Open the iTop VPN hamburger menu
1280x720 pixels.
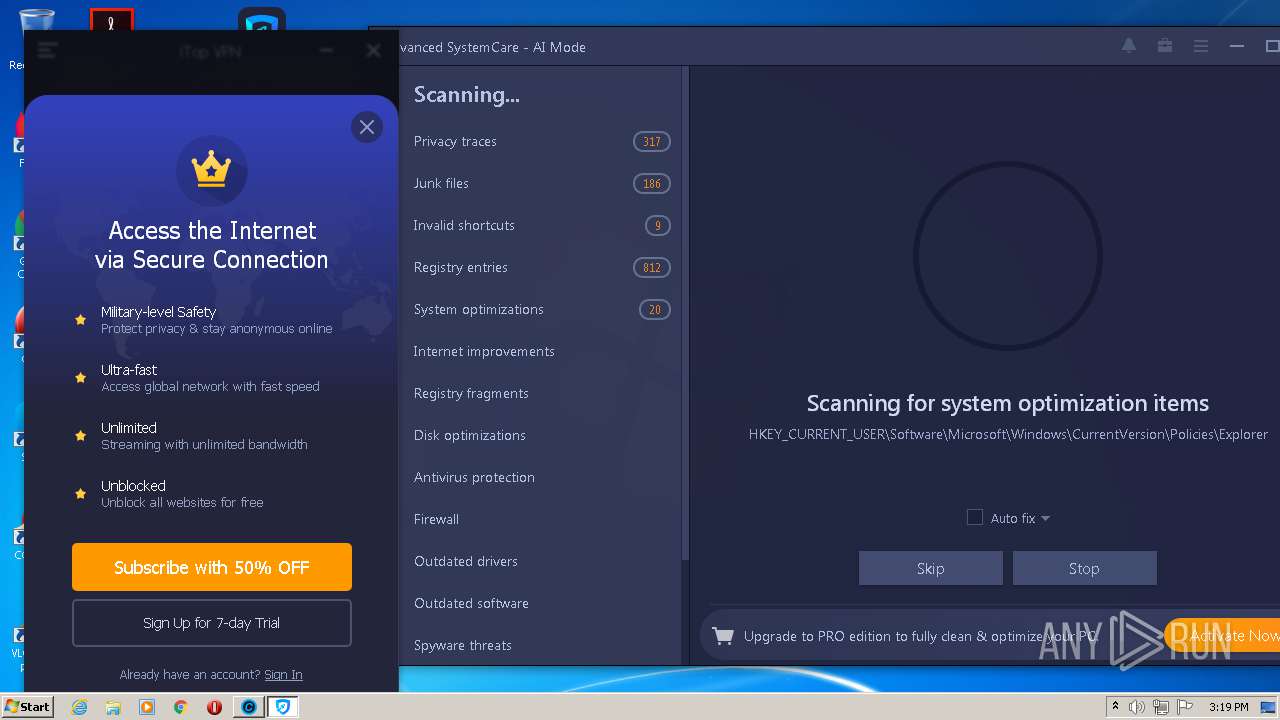[47, 51]
